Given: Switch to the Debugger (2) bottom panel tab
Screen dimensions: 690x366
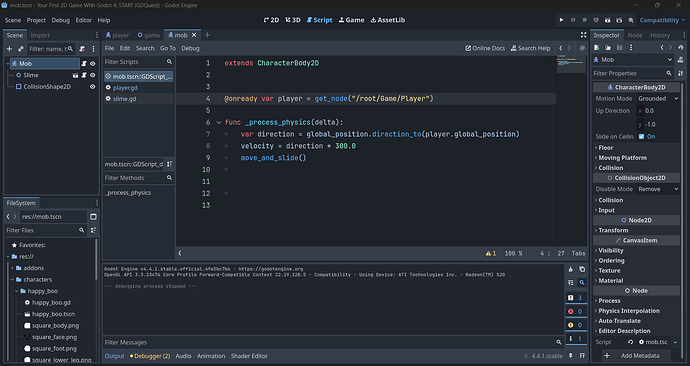Looking at the screenshot, I should click(x=150, y=356).
